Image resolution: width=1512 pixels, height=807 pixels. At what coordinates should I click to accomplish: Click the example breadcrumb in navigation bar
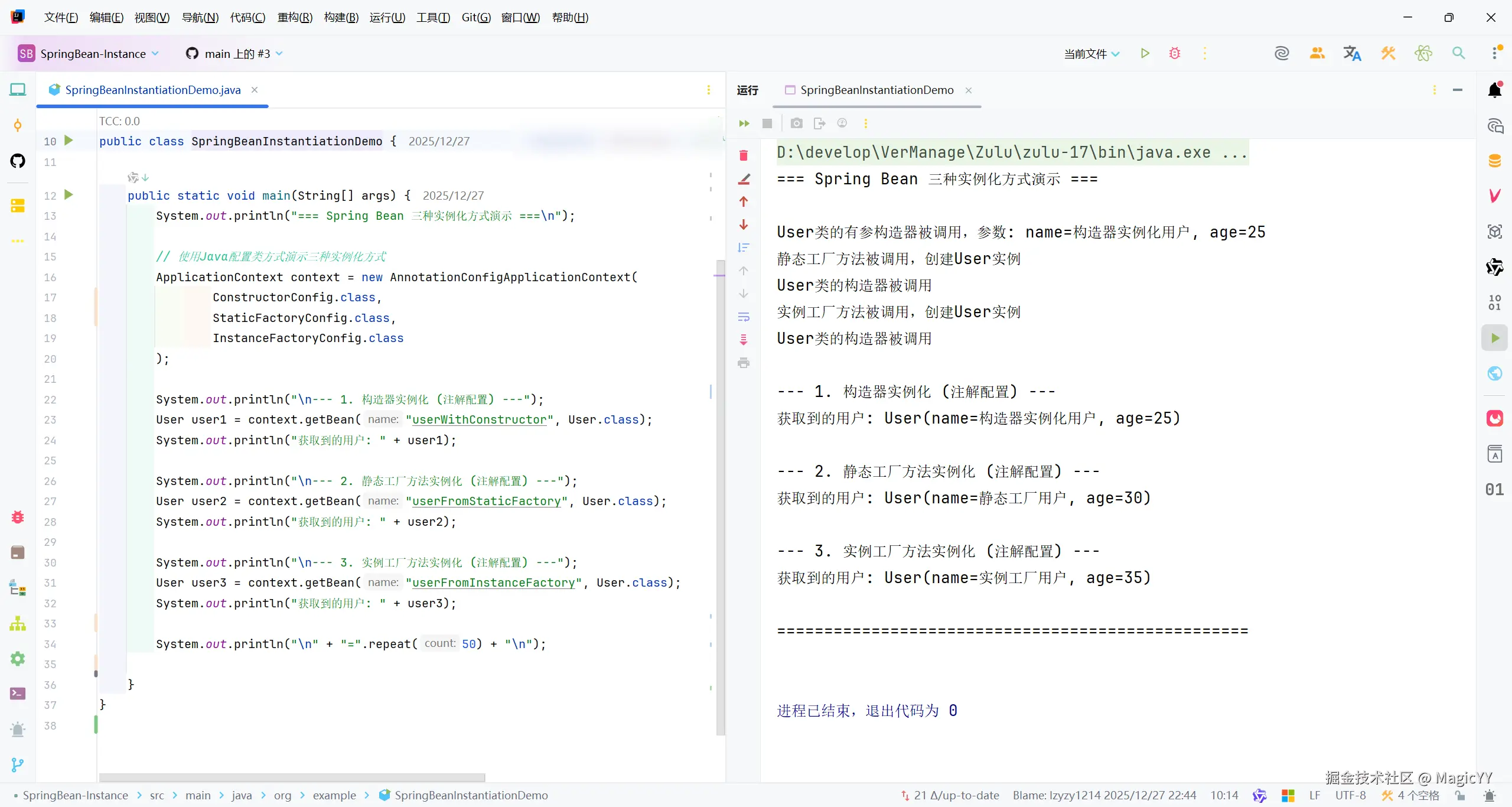pos(334,795)
